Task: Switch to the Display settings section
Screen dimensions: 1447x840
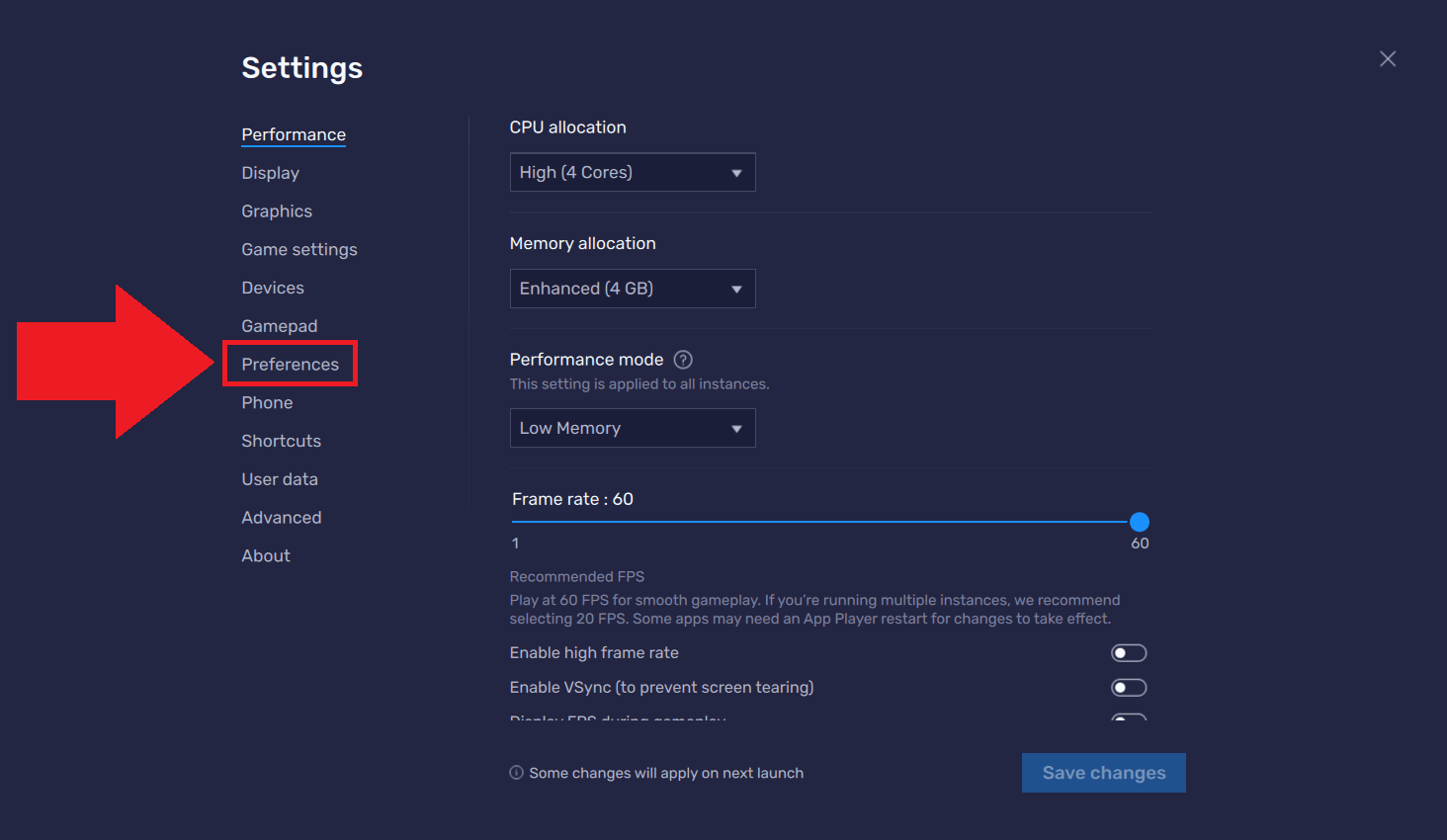Action: (x=270, y=173)
